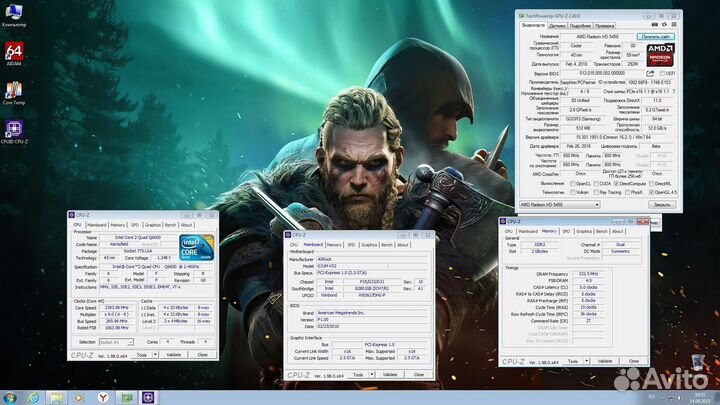Click the DDR2 memory type value

(540, 245)
